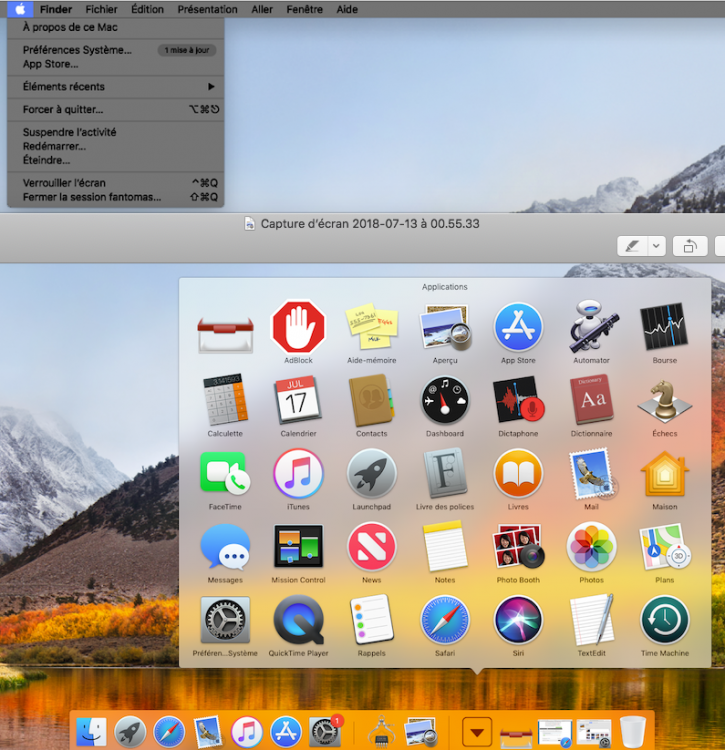Open the Édition menu
This screenshot has height=750, width=725.
pyautogui.click(x=147, y=9)
